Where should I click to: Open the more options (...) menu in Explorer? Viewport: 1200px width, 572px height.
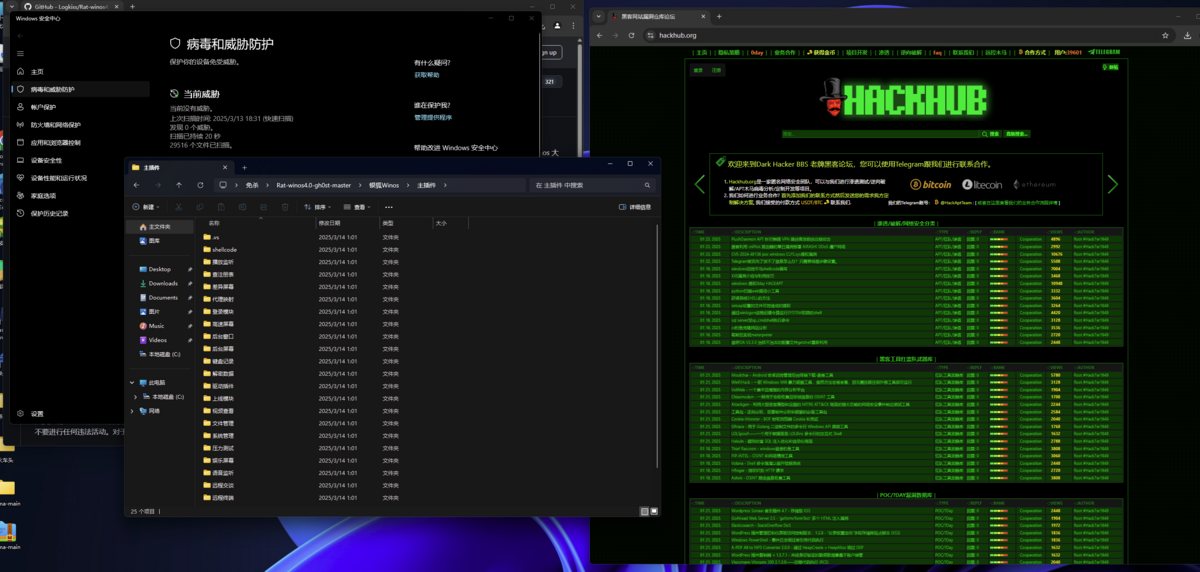(x=388, y=207)
